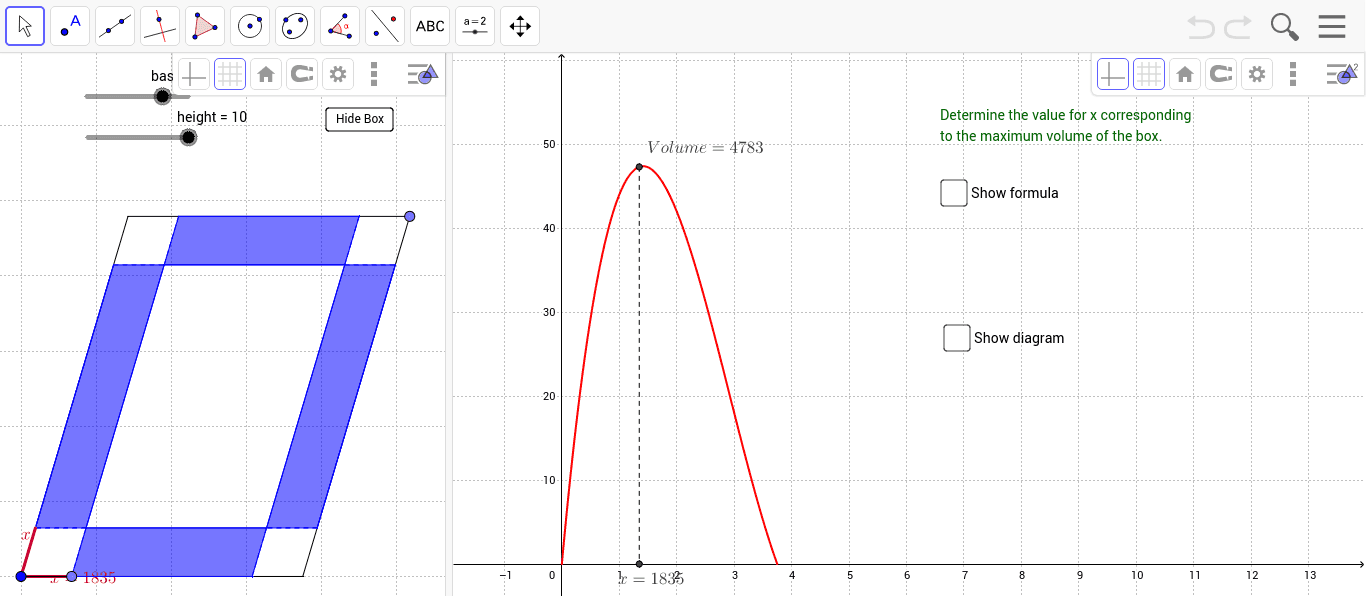Select the ABC text tool
The height and width of the screenshot is (598, 1366).
(429, 26)
